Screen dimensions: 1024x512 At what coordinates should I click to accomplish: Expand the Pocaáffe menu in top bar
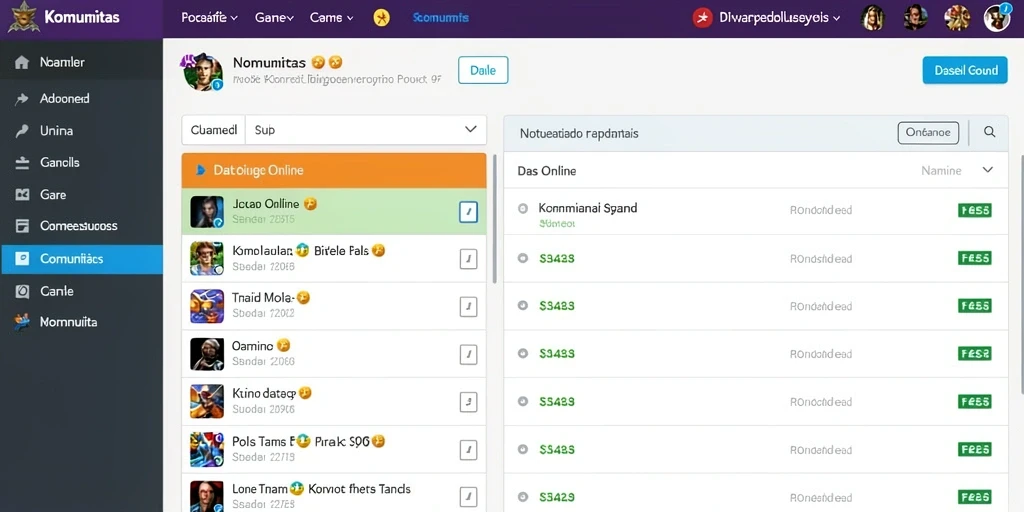click(x=209, y=18)
